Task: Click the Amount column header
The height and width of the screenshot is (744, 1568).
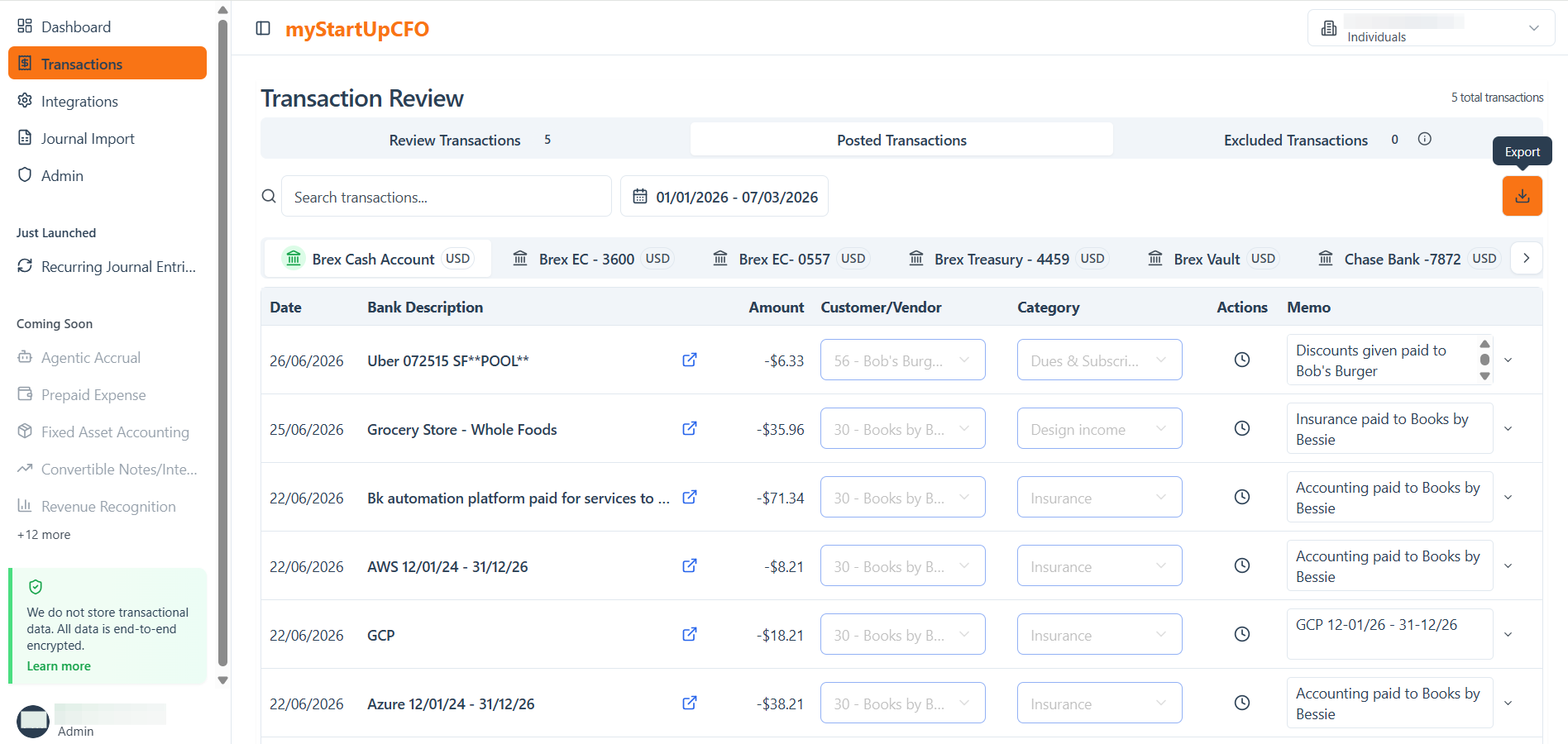Action: 776,307
